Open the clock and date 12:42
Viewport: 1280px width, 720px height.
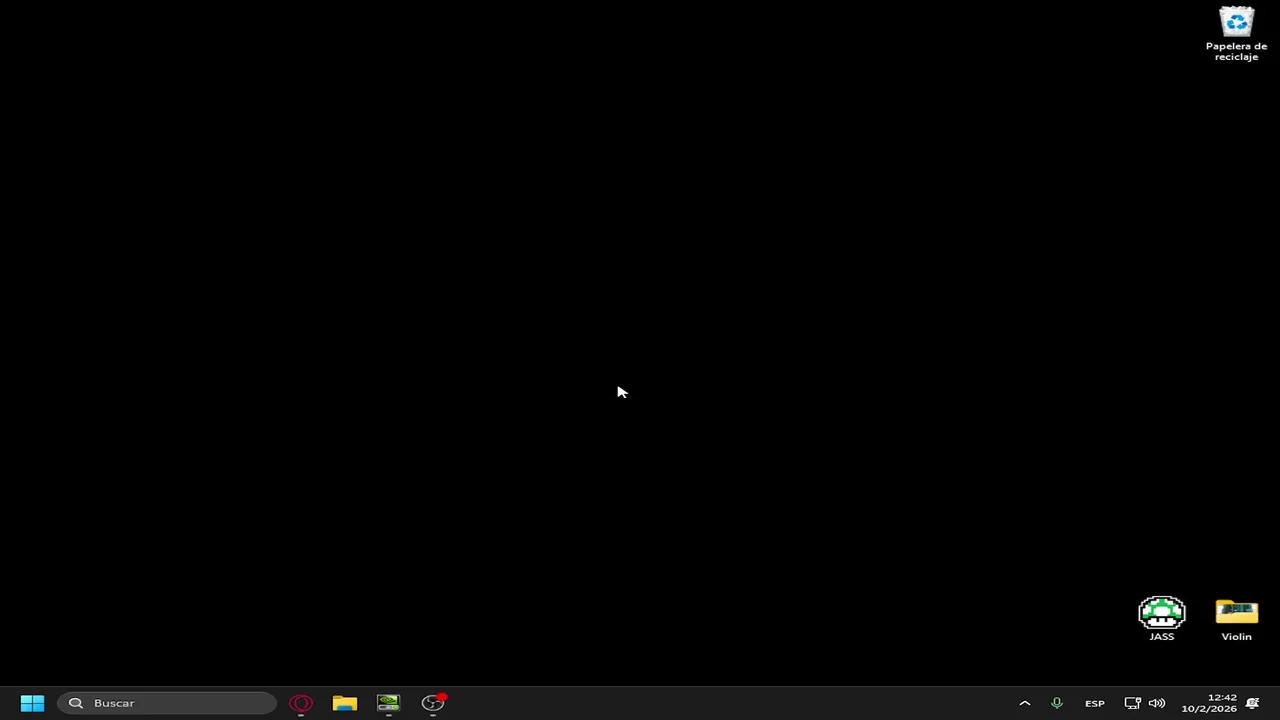(x=1209, y=703)
